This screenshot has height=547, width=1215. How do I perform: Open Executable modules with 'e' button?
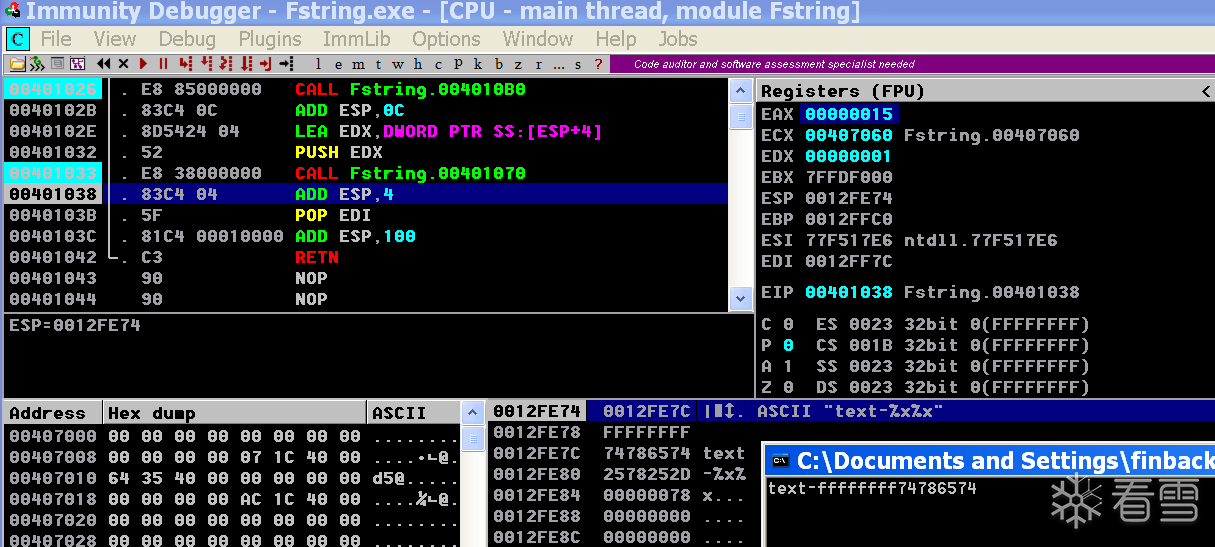338,64
